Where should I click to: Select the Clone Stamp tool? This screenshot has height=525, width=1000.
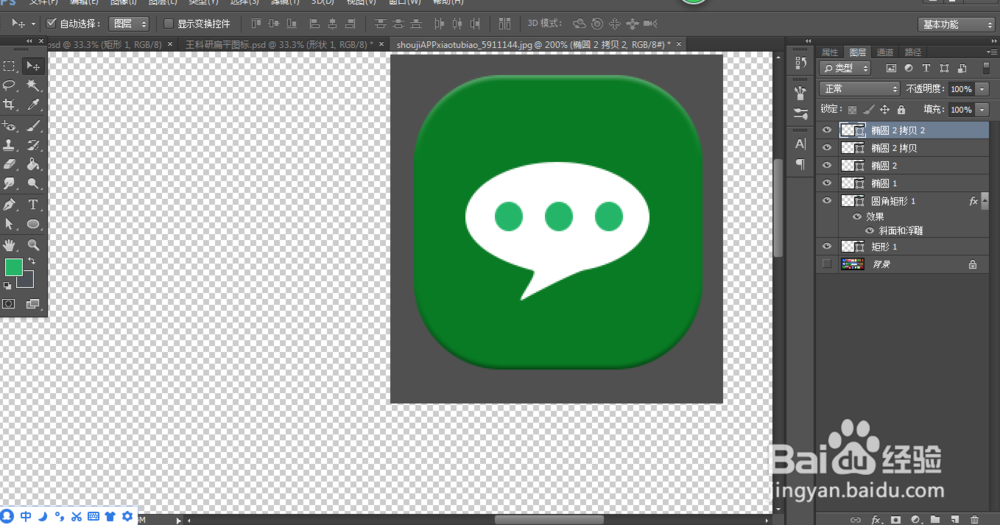10,145
